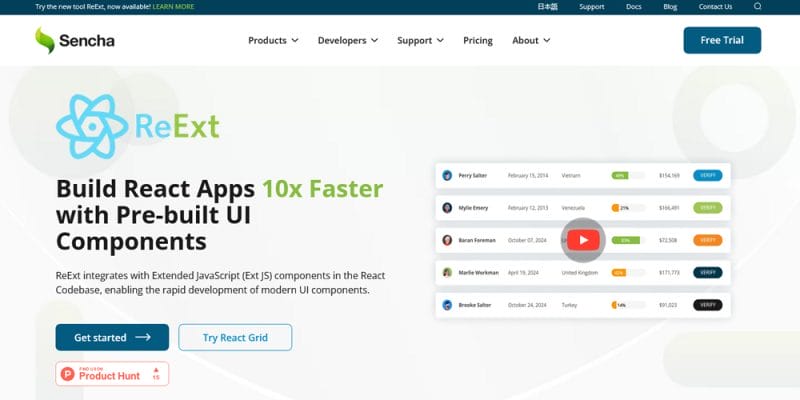Screen dimensions: 800x400
Task: Go to the Pricing page
Action: (x=478, y=41)
